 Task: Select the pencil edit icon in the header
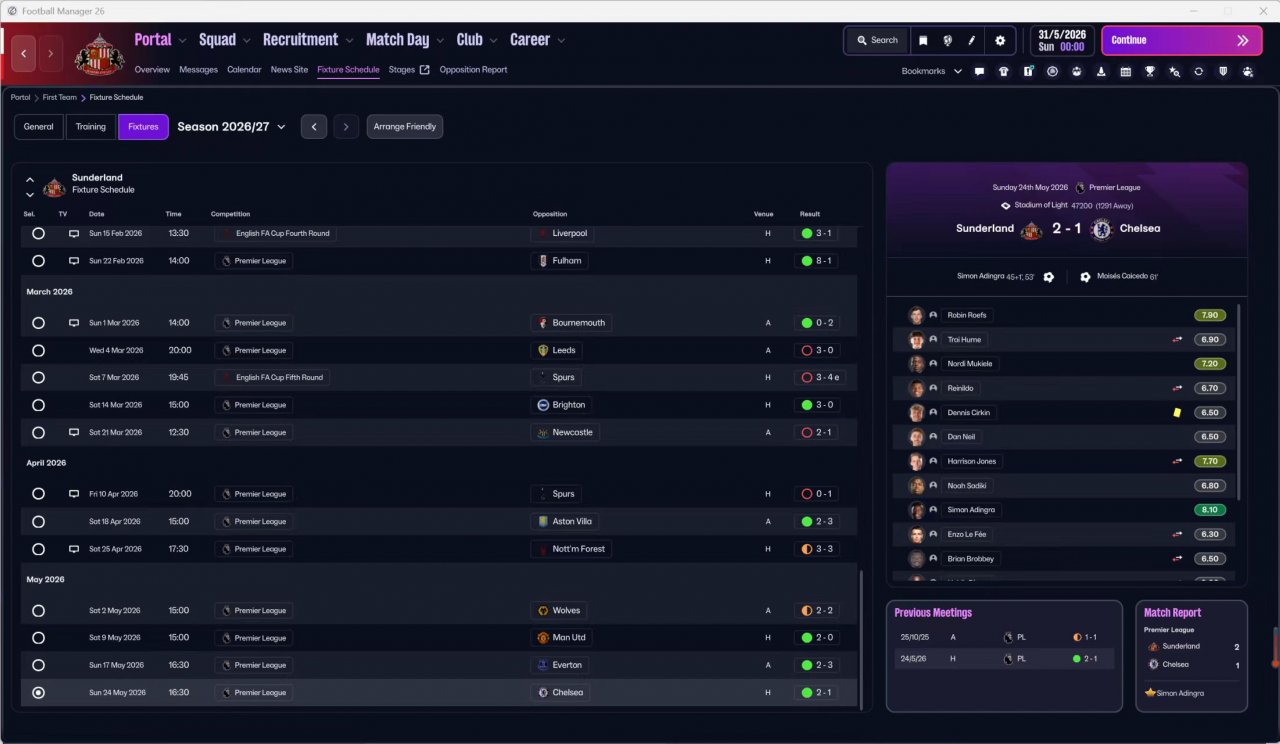pos(971,40)
